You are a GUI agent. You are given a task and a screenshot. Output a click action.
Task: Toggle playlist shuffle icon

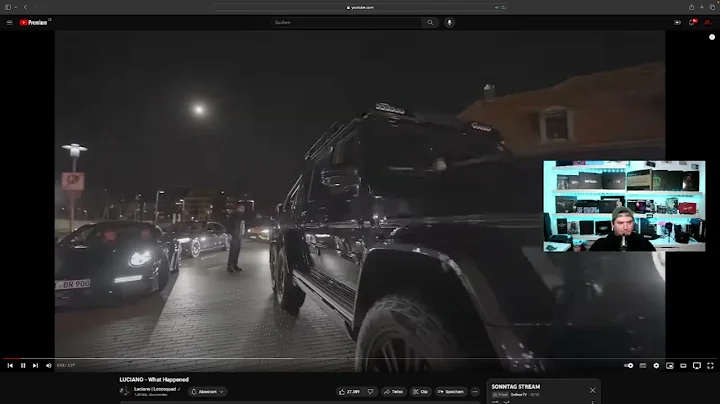click(x=506, y=402)
